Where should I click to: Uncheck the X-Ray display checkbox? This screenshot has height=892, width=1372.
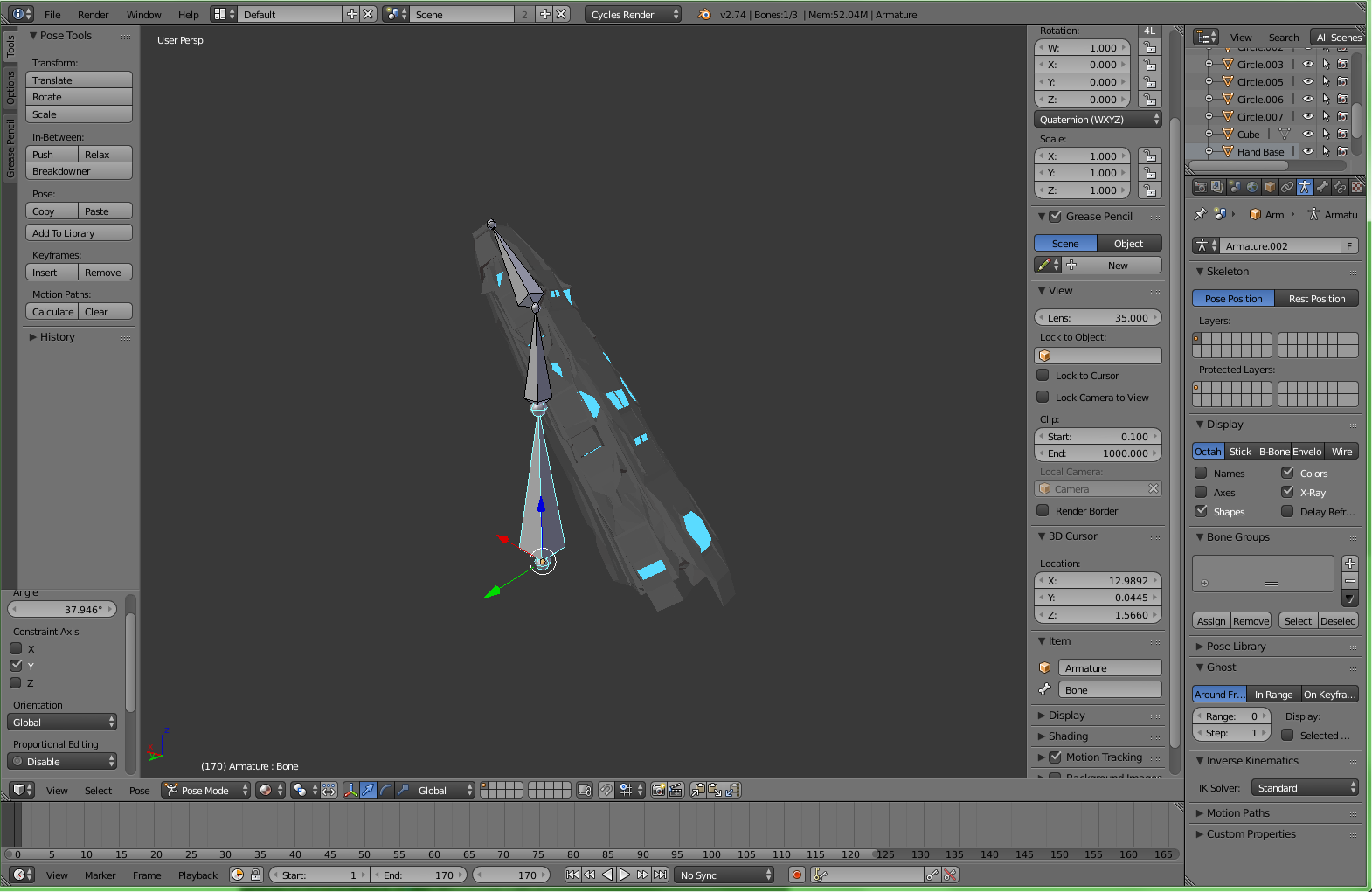(1287, 492)
